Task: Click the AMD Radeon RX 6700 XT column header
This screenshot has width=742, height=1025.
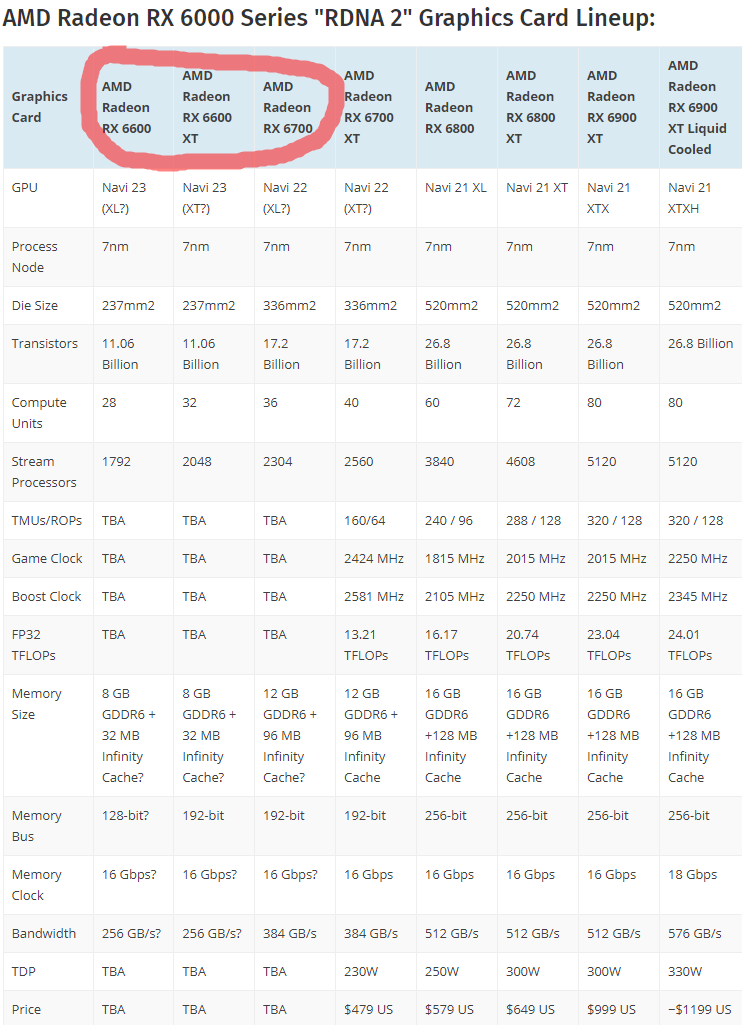Action: [369, 107]
